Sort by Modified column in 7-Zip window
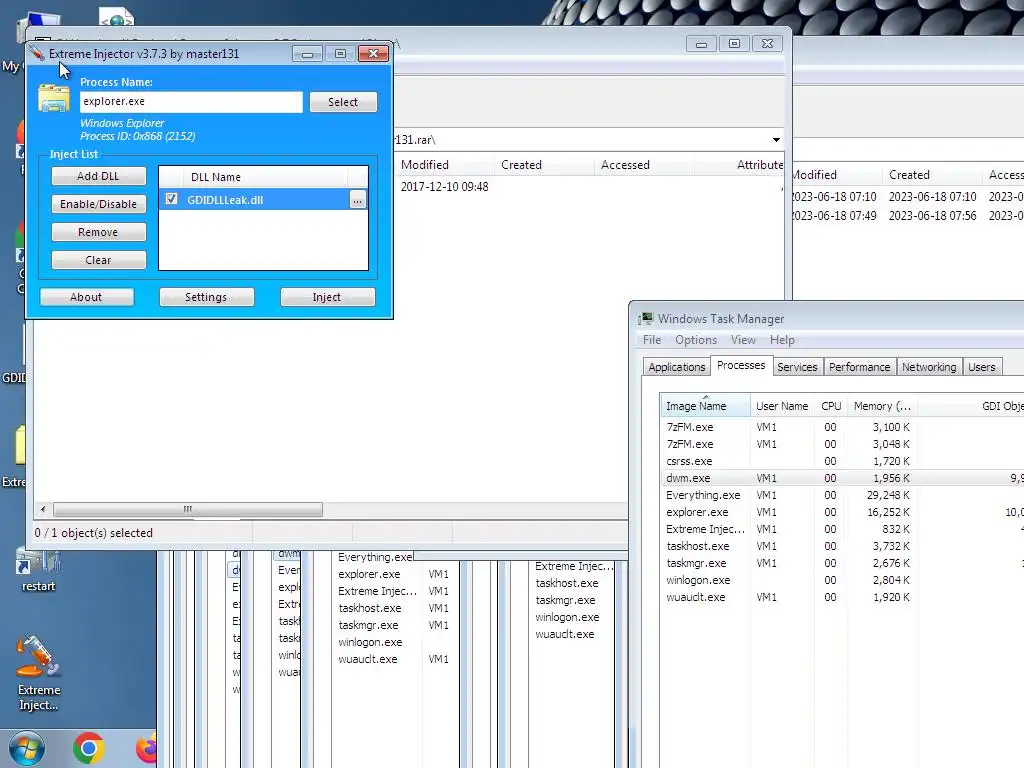Viewport: 1024px width, 768px height. pyautogui.click(x=444, y=165)
